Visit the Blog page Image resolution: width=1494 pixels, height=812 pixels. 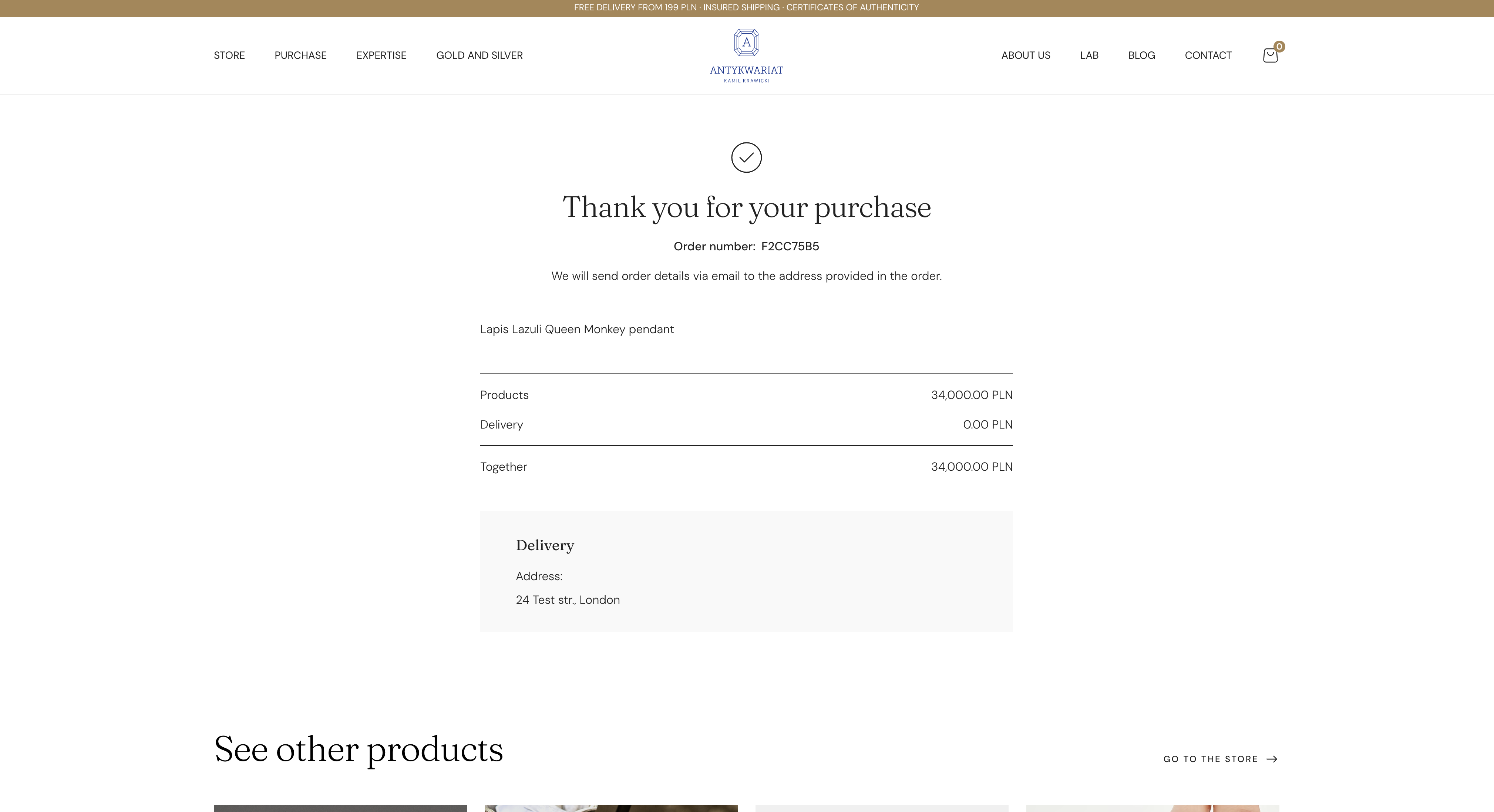pos(1141,55)
